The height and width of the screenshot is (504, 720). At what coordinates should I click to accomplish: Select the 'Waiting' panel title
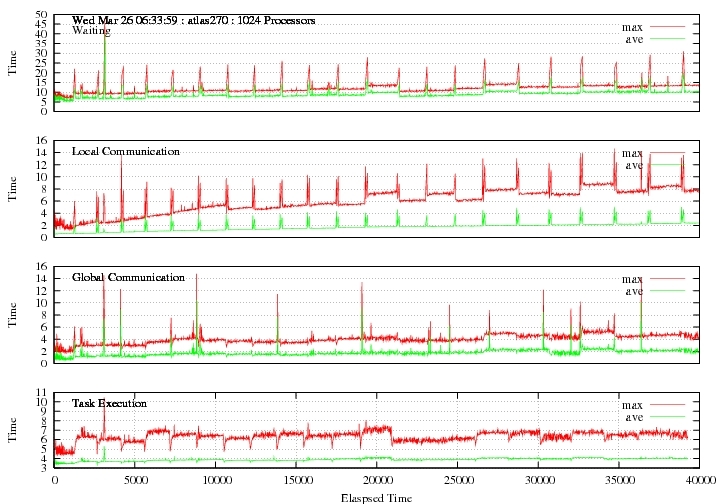[x=91, y=31]
